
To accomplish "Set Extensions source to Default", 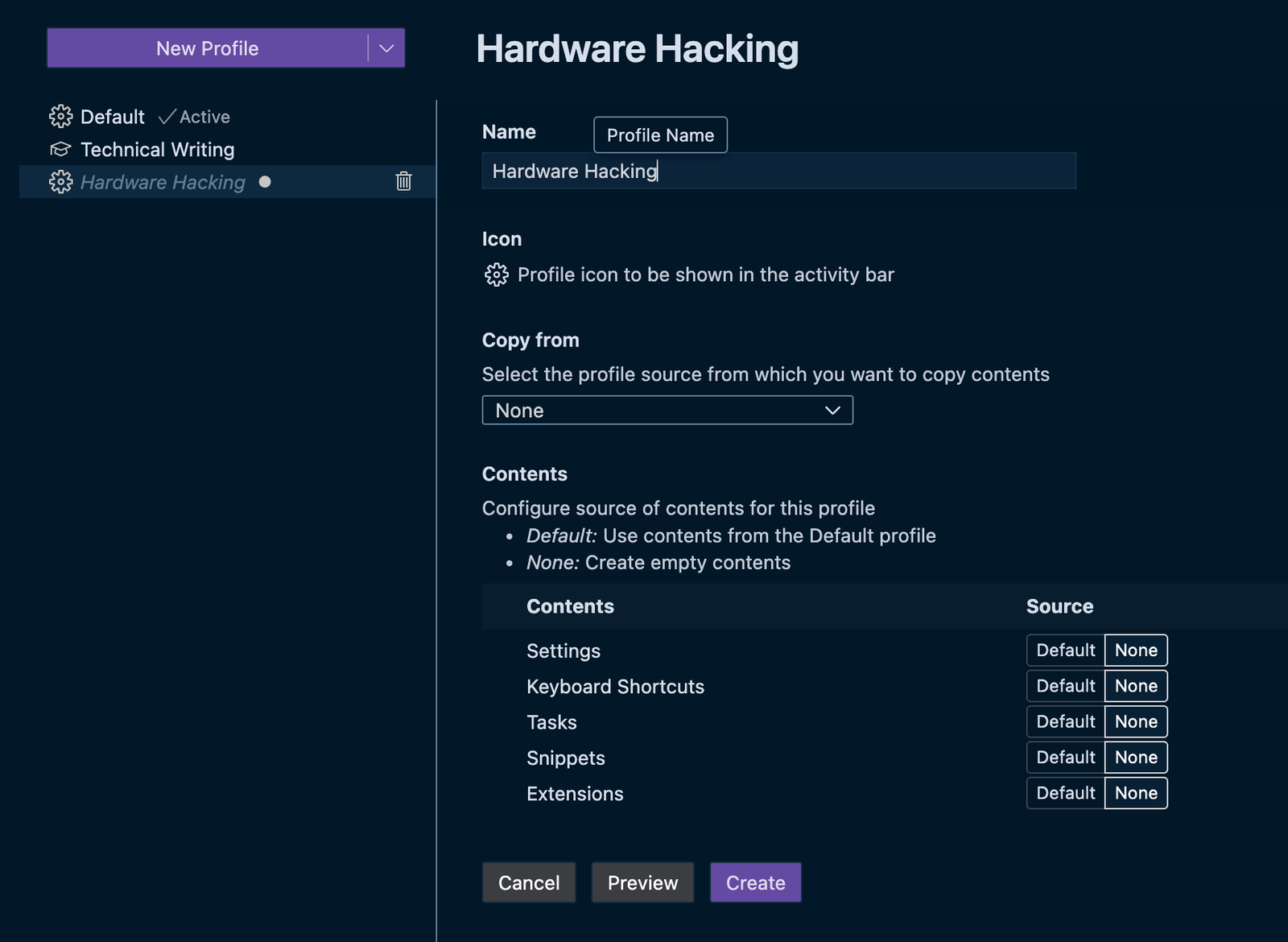I will point(1064,793).
